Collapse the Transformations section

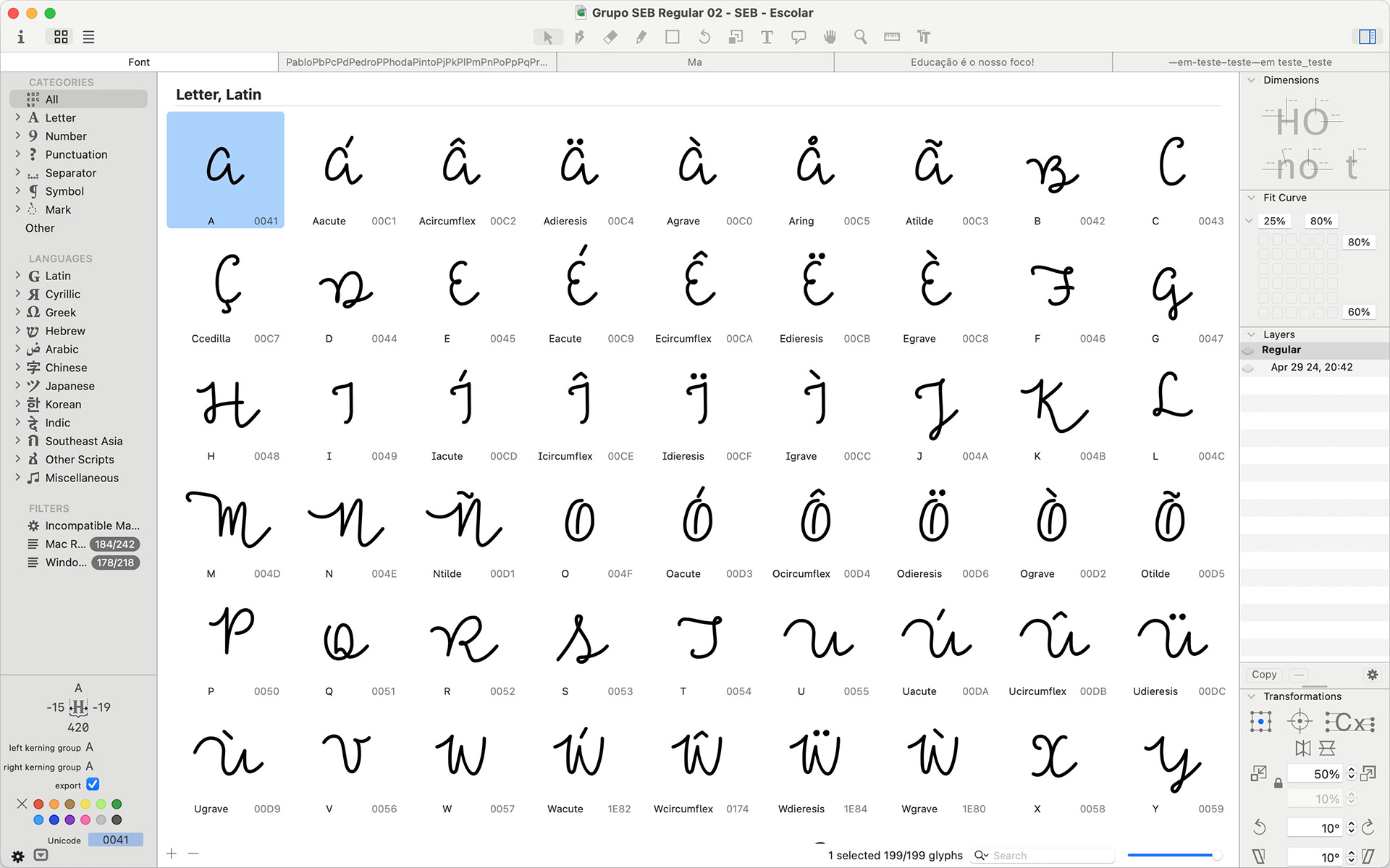click(x=1252, y=696)
